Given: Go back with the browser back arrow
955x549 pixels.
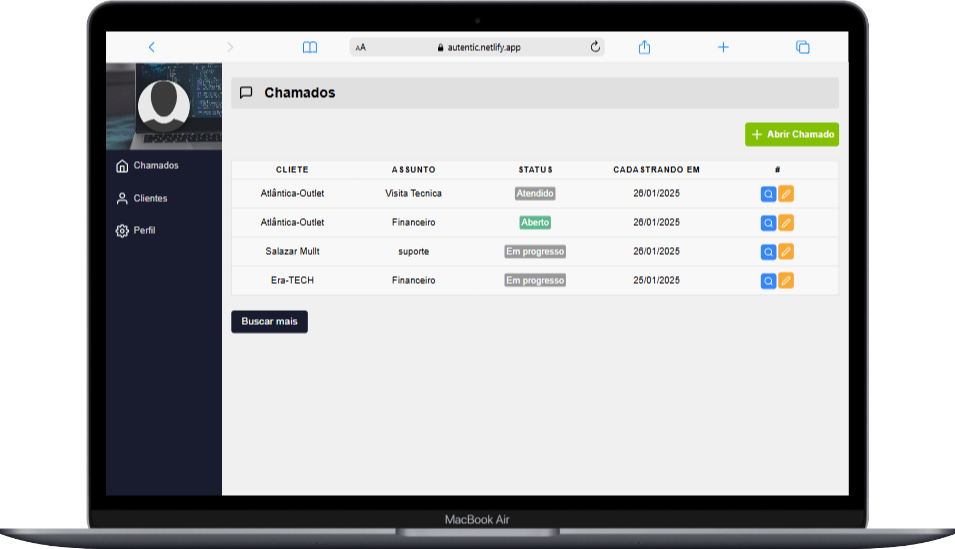Looking at the screenshot, I should (152, 47).
